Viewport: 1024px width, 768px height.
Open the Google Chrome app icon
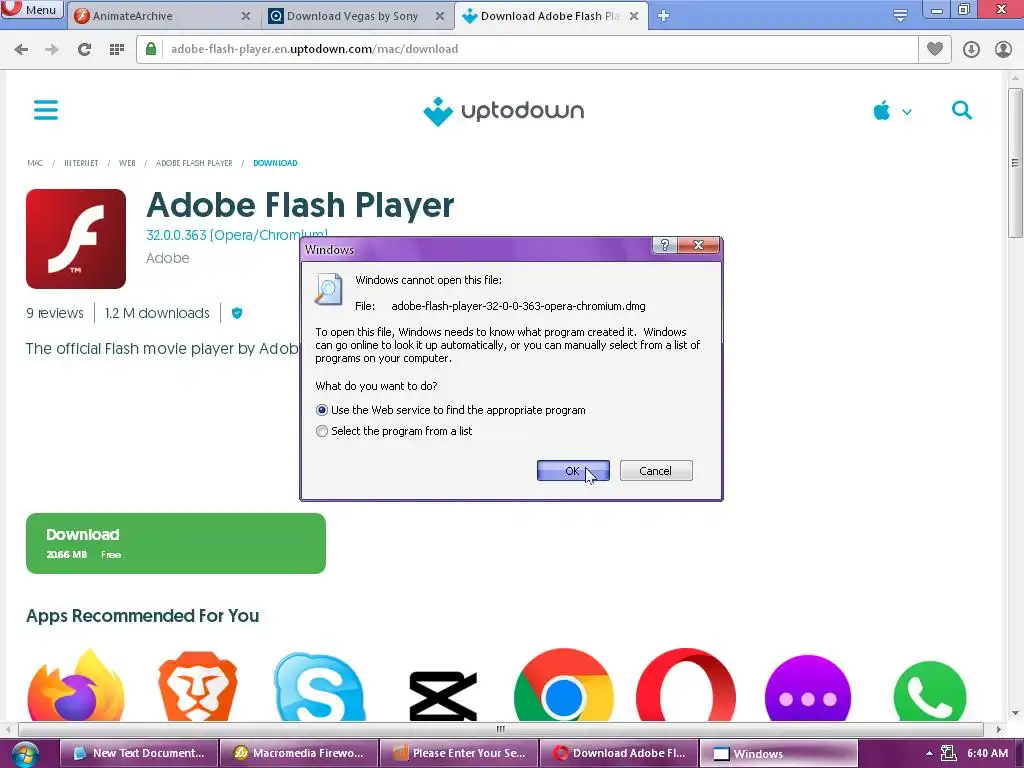pos(564,686)
